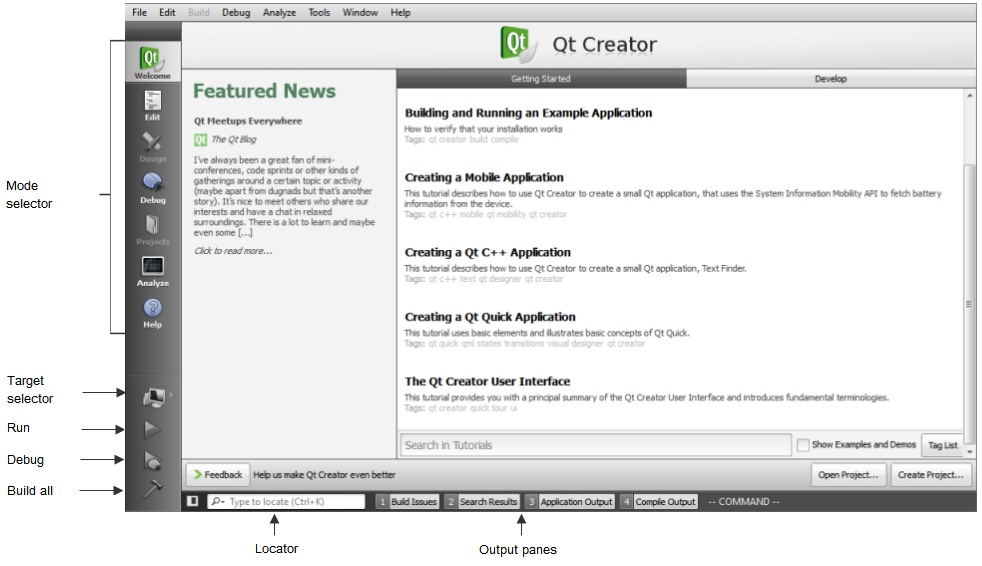The width and height of the screenshot is (982, 566).
Task: Click the green arrow Feedback icon
Action: 198,475
